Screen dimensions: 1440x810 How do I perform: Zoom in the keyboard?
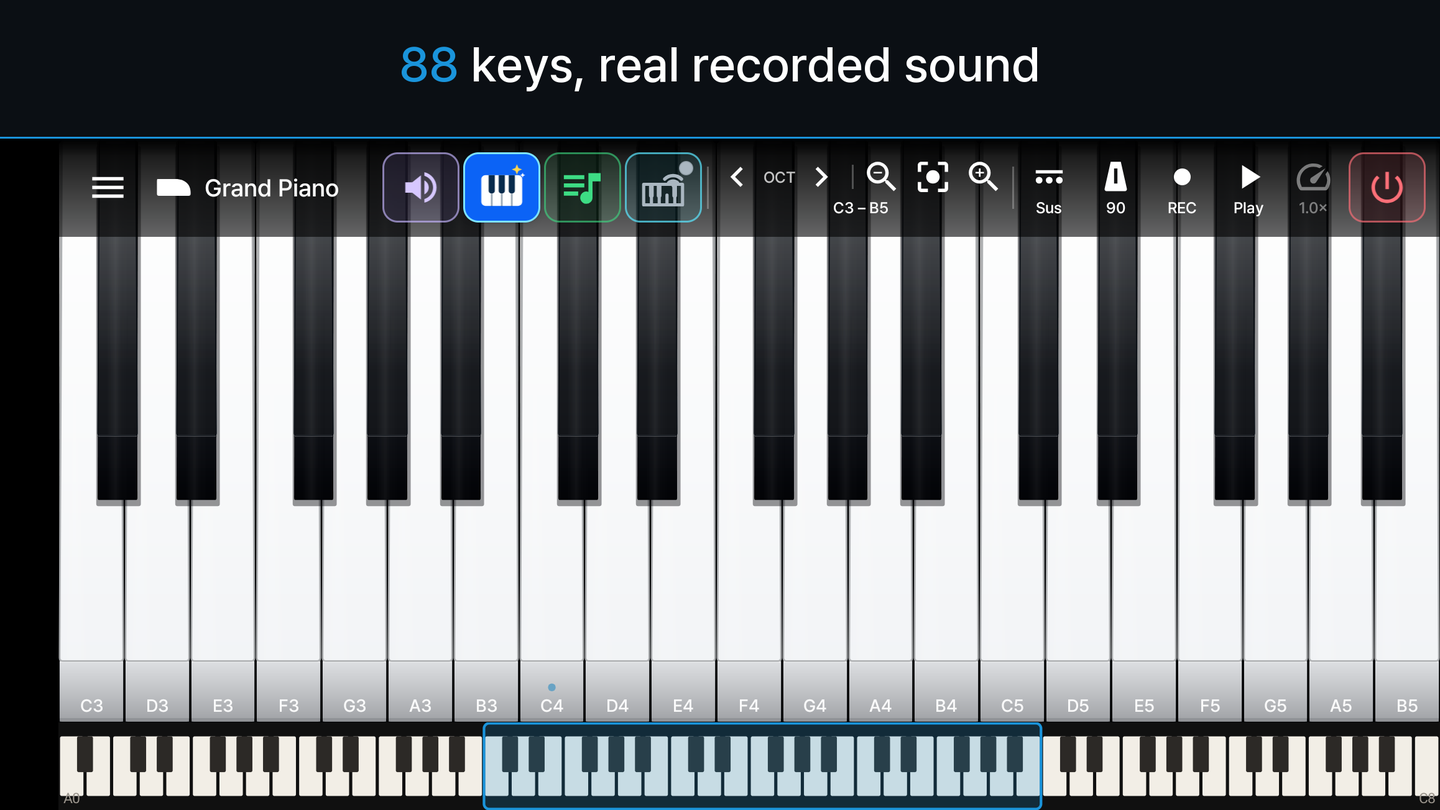(x=984, y=177)
